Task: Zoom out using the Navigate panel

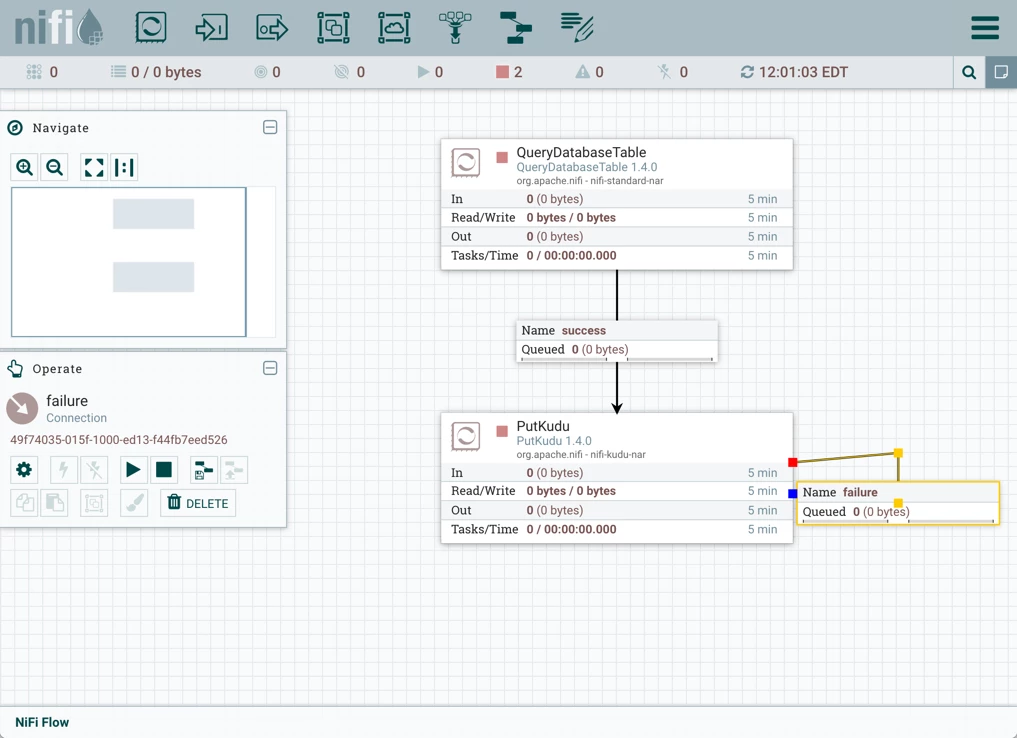Action: 54,167
